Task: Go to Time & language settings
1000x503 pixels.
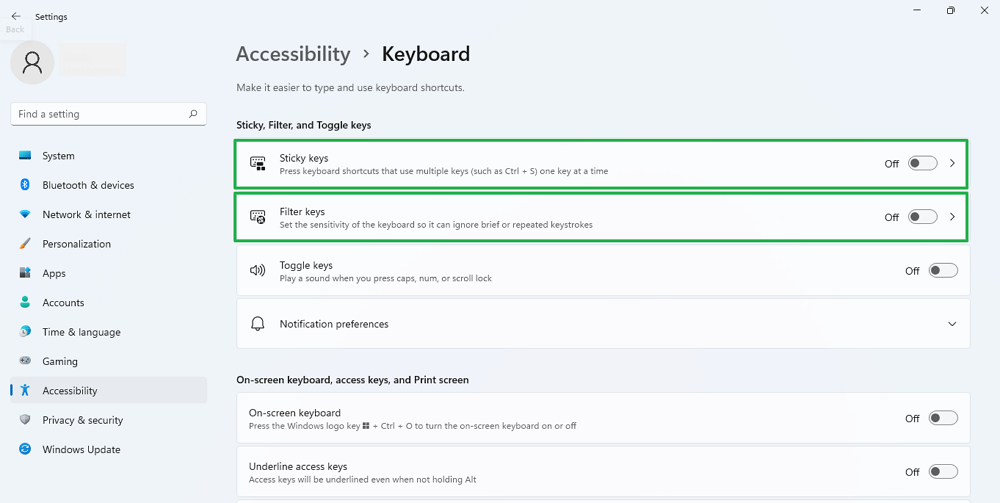Action: coord(108,332)
